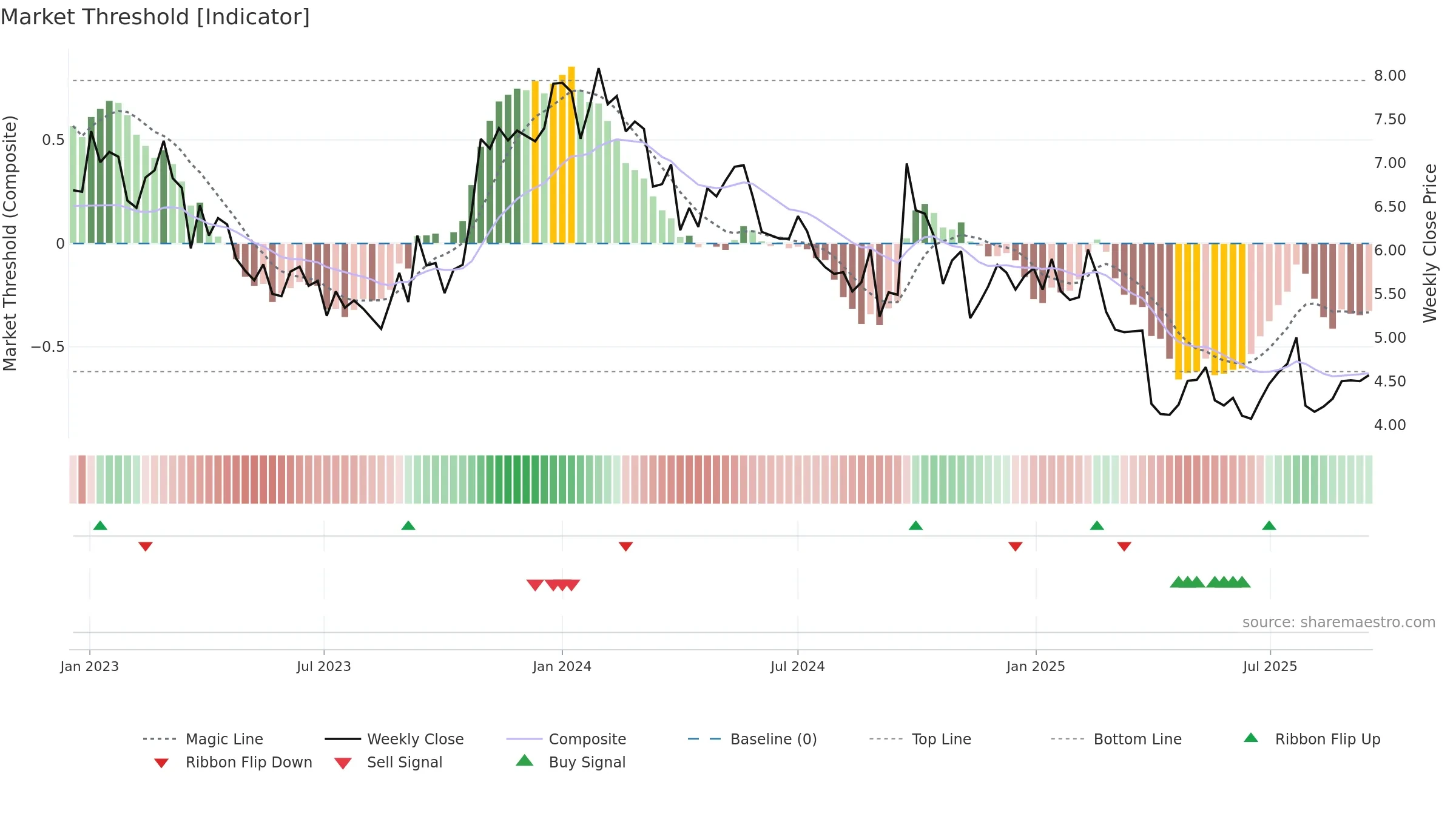This screenshot has height=819, width=1456.
Task: Click the Jan 2023 x-axis label
Action: click(x=90, y=666)
